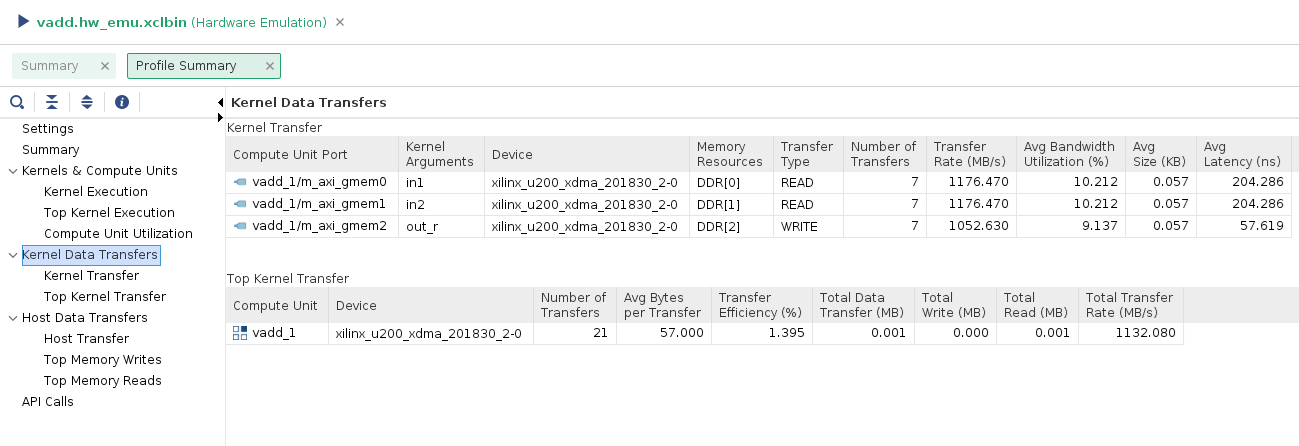Screen dimensions: 1299x446
Task: Click the run arrow beside vadd.hw_emu.xclbin
Action: (x=23, y=21)
